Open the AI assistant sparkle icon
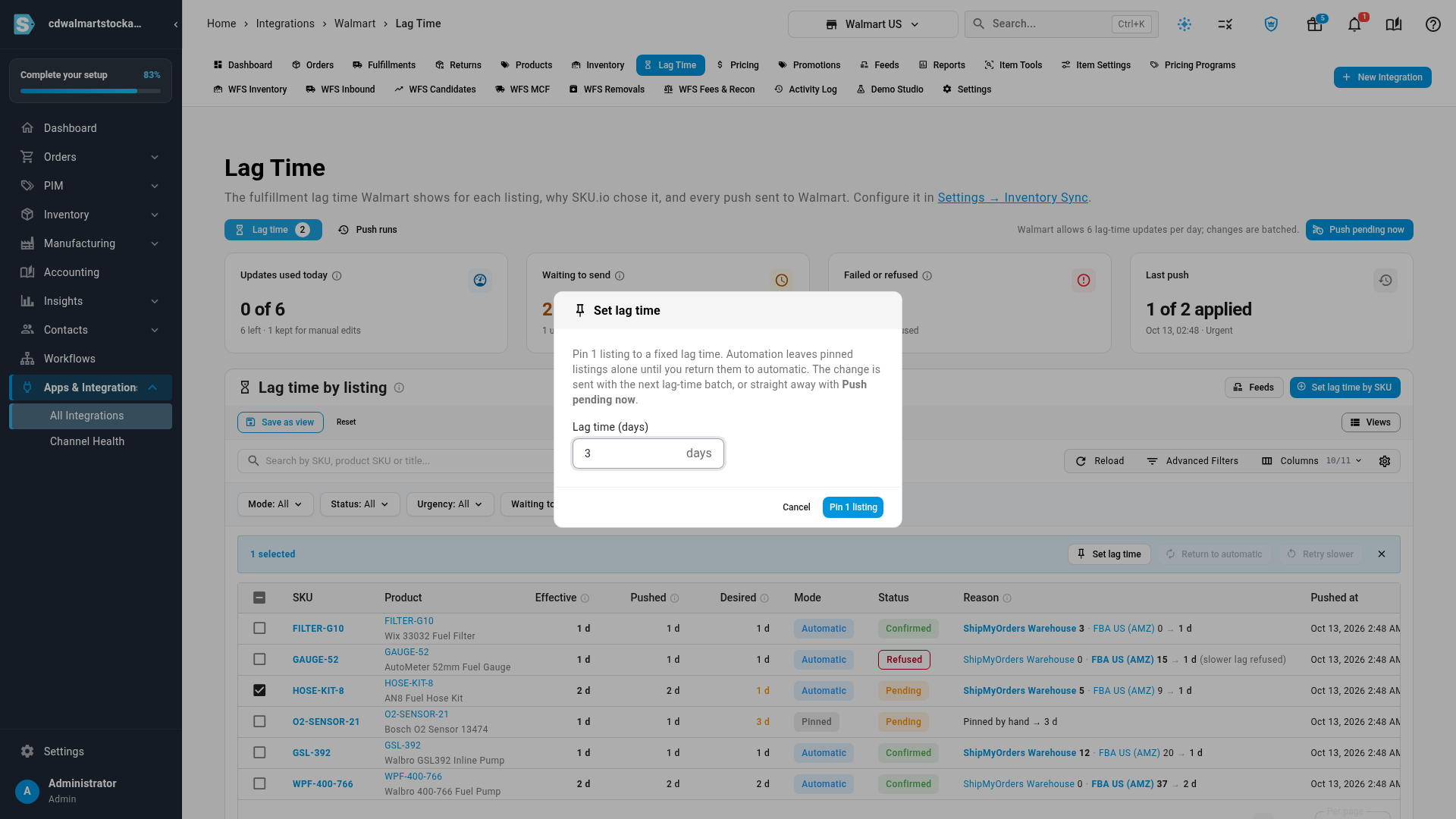 pyautogui.click(x=1185, y=24)
